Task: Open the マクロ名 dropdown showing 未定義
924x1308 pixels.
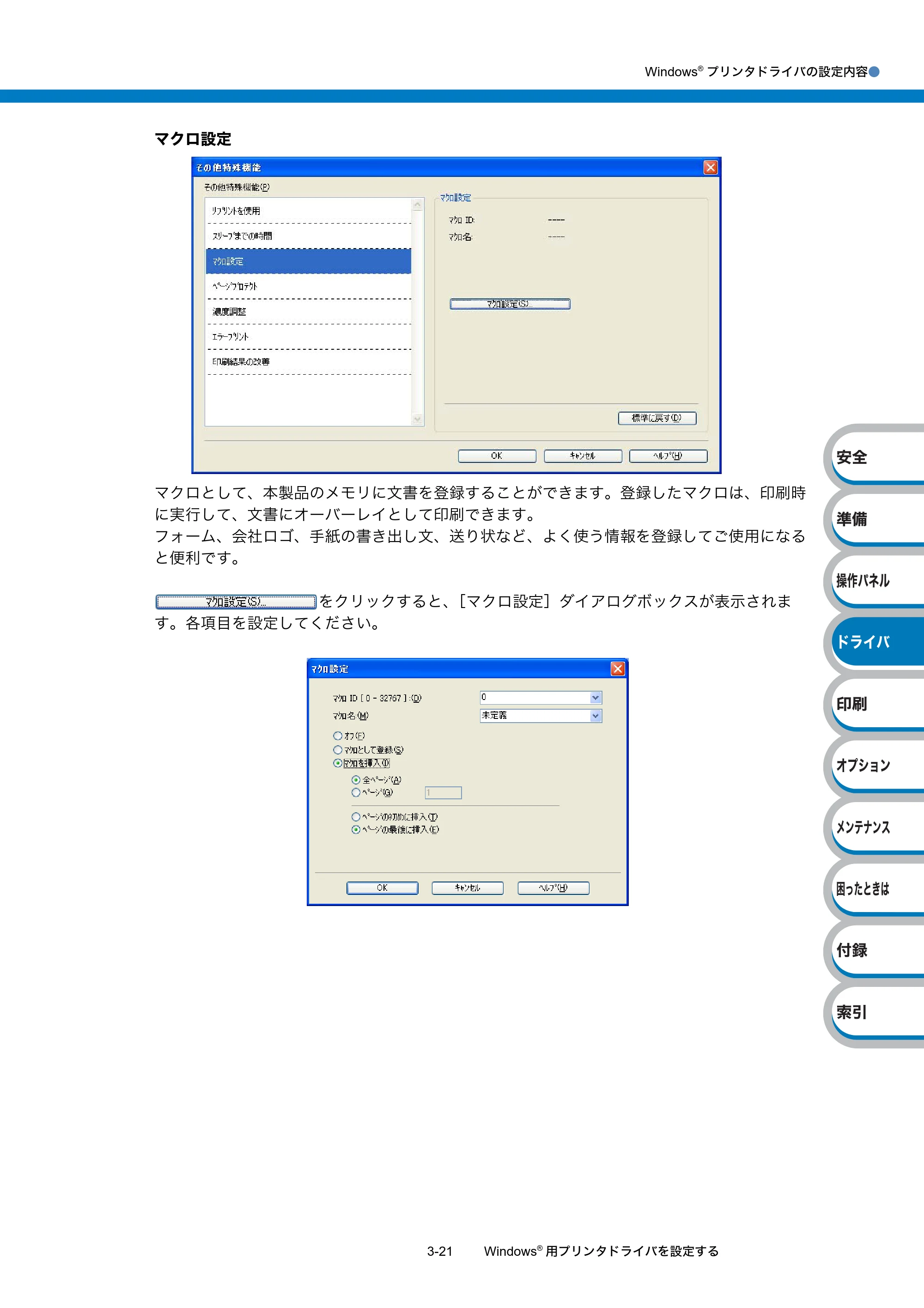Action: [x=596, y=716]
